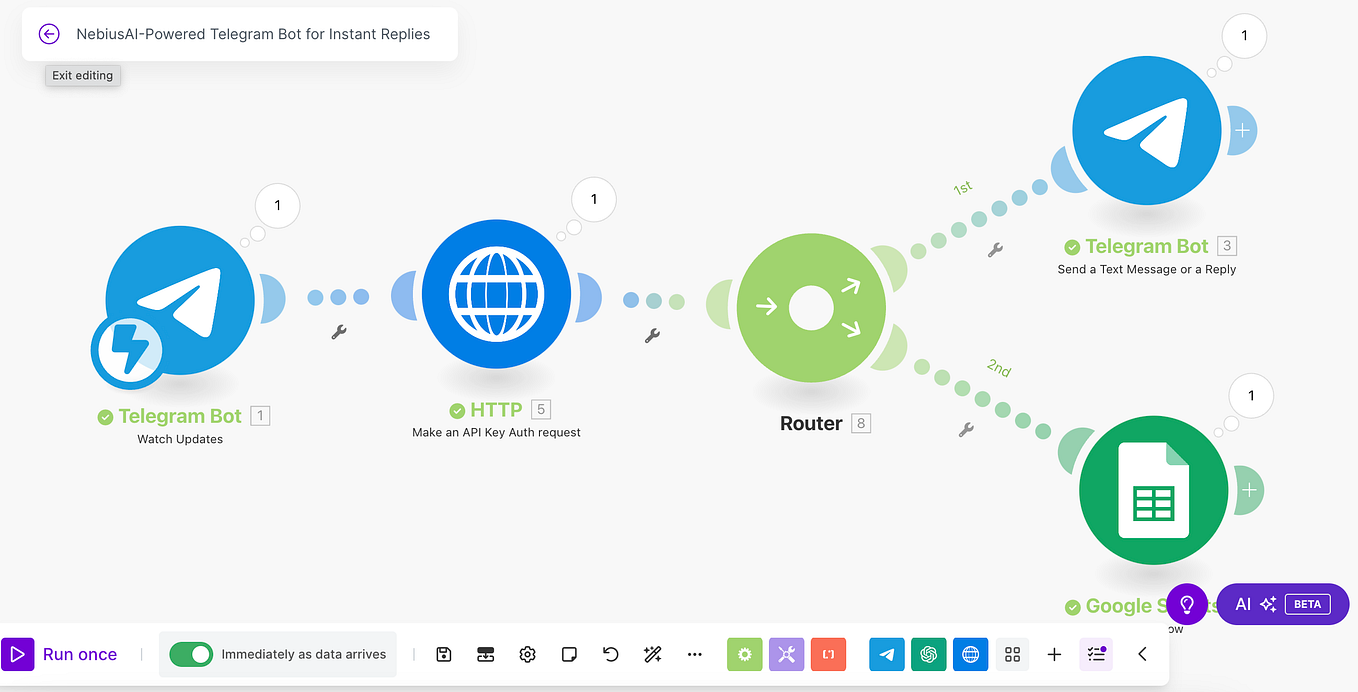Open the purple Tools icon in the toolbar
1358x692 pixels.
pos(786,654)
